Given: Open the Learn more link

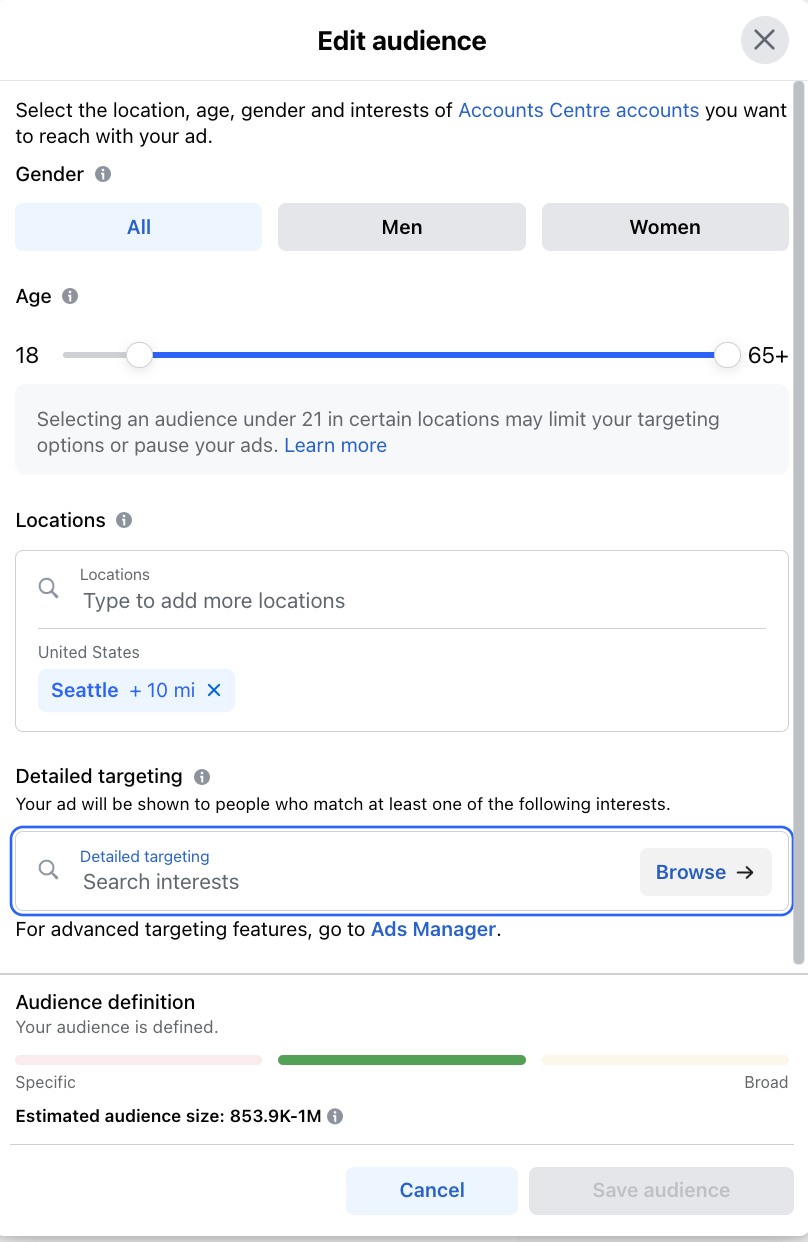Looking at the screenshot, I should tap(335, 445).
